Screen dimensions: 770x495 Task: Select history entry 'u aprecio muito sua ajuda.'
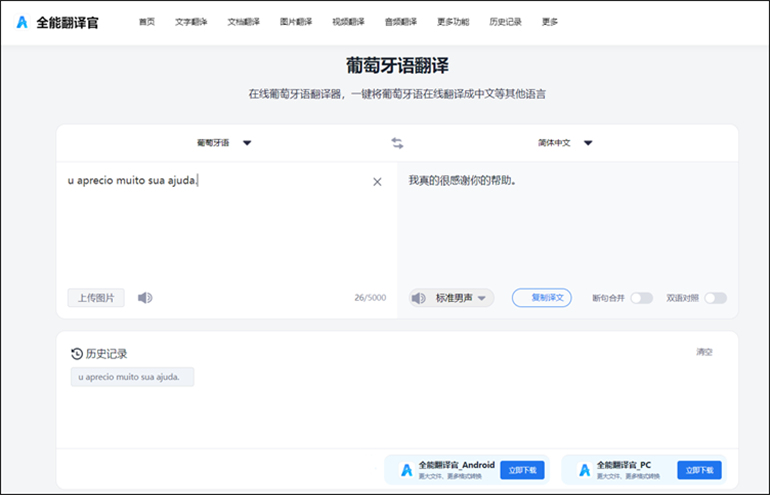[x=132, y=377]
